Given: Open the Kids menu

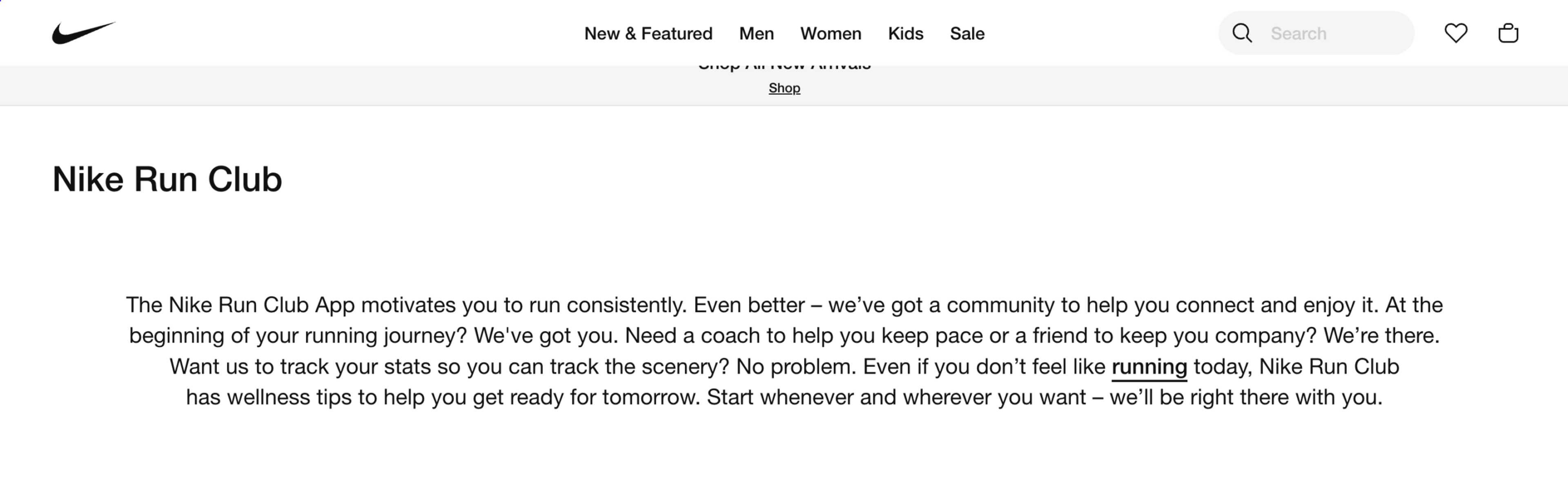Looking at the screenshot, I should pyautogui.click(x=905, y=33).
